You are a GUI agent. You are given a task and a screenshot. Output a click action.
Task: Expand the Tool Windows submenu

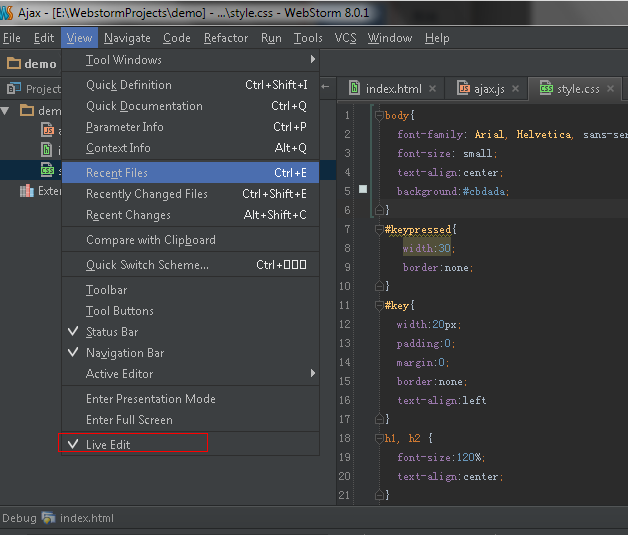[191, 60]
